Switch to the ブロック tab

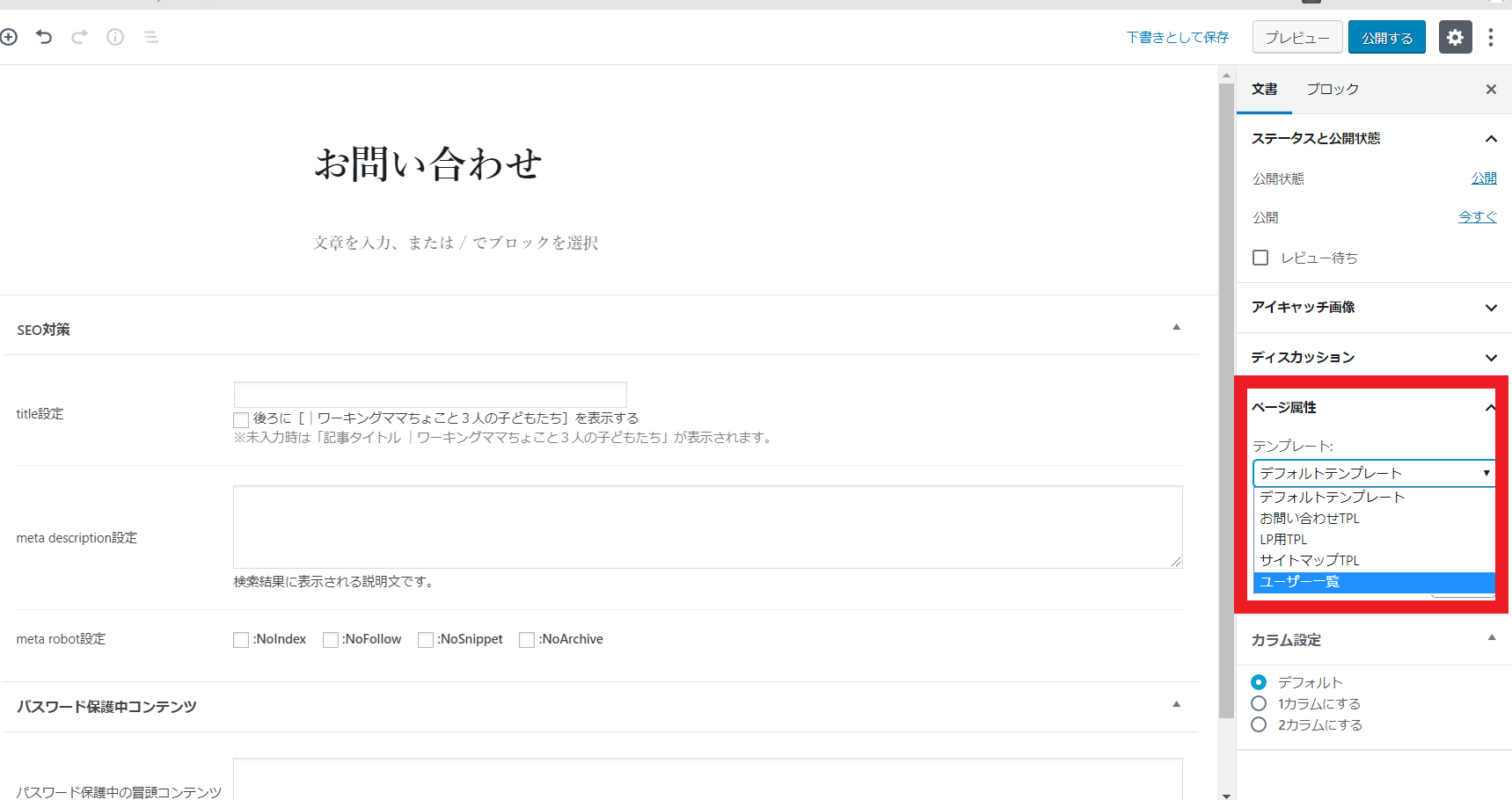(1332, 90)
